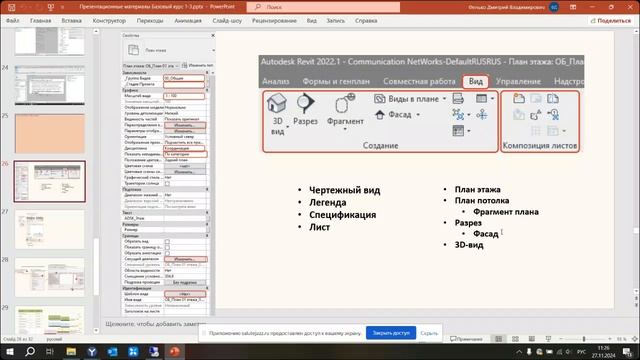
Task: Expand the 3D вид dropdown arrow
Action: (x=288, y=127)
